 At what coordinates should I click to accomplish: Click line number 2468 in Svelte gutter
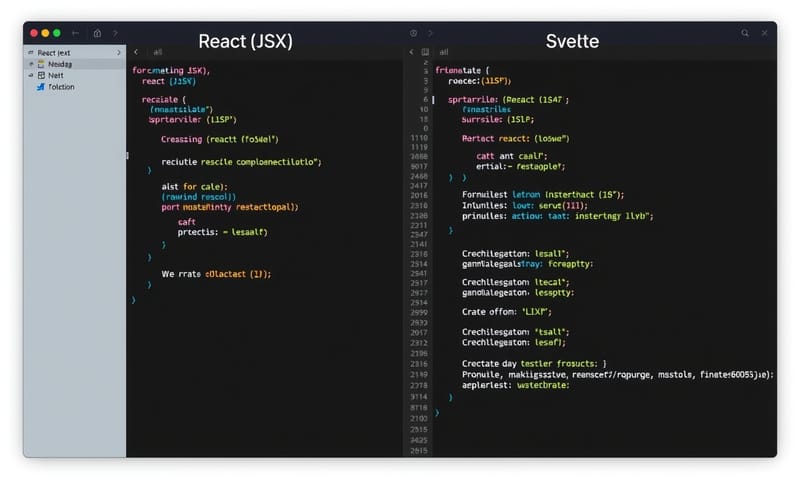click(419, 176)
